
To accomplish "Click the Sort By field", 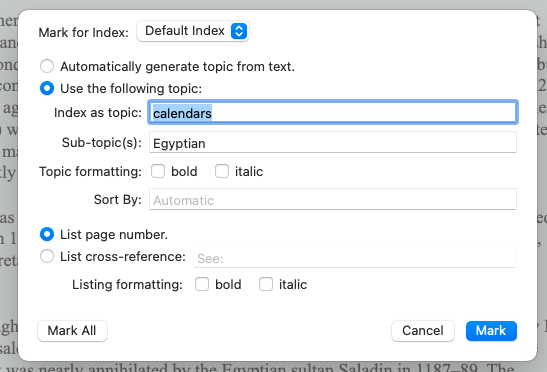I will coord(333,199).
